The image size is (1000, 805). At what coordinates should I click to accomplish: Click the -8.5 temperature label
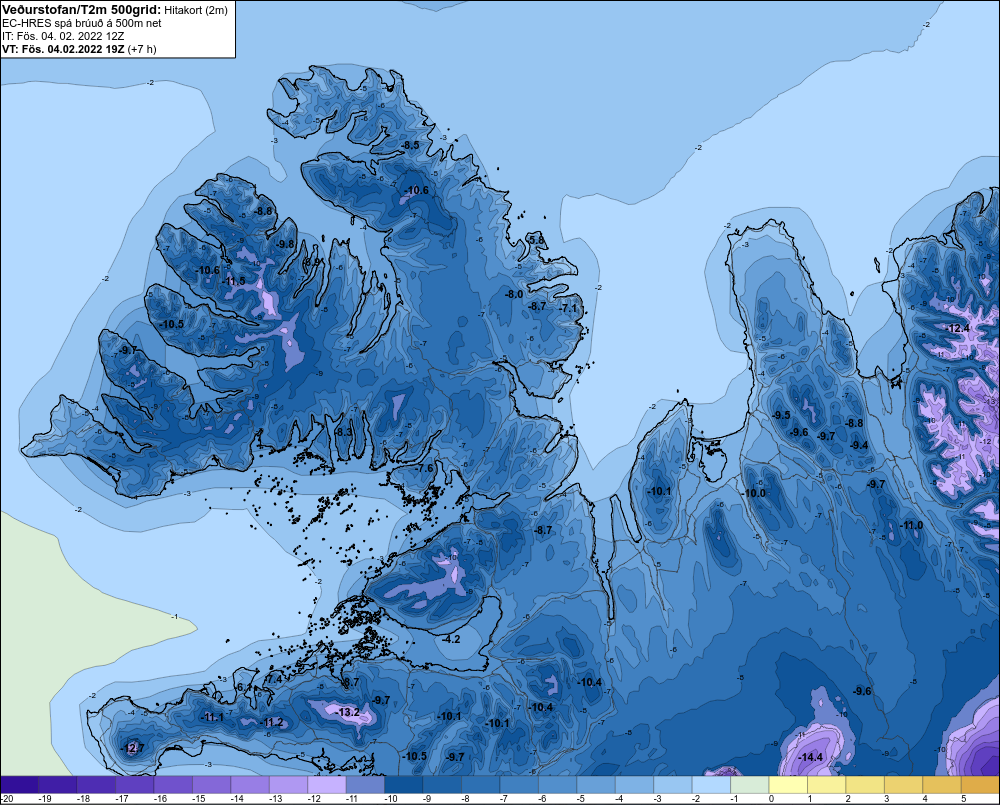point(410,145)
